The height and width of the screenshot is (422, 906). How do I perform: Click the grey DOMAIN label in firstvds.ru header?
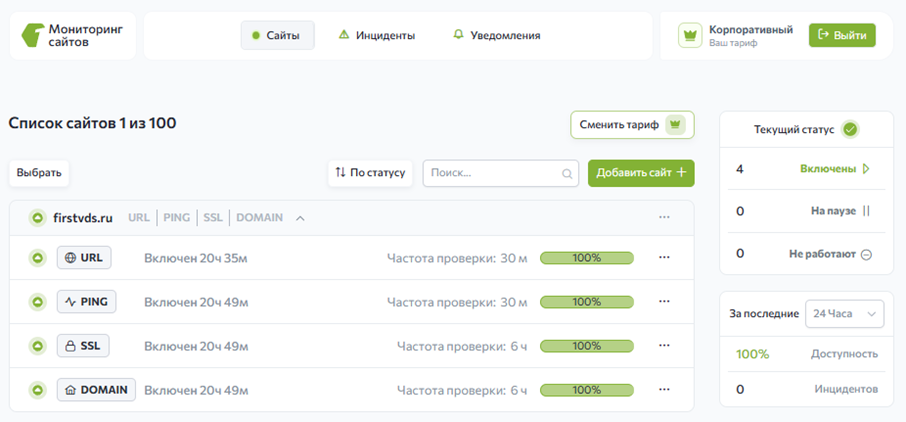pyautogui.click(x=259, y=218)
